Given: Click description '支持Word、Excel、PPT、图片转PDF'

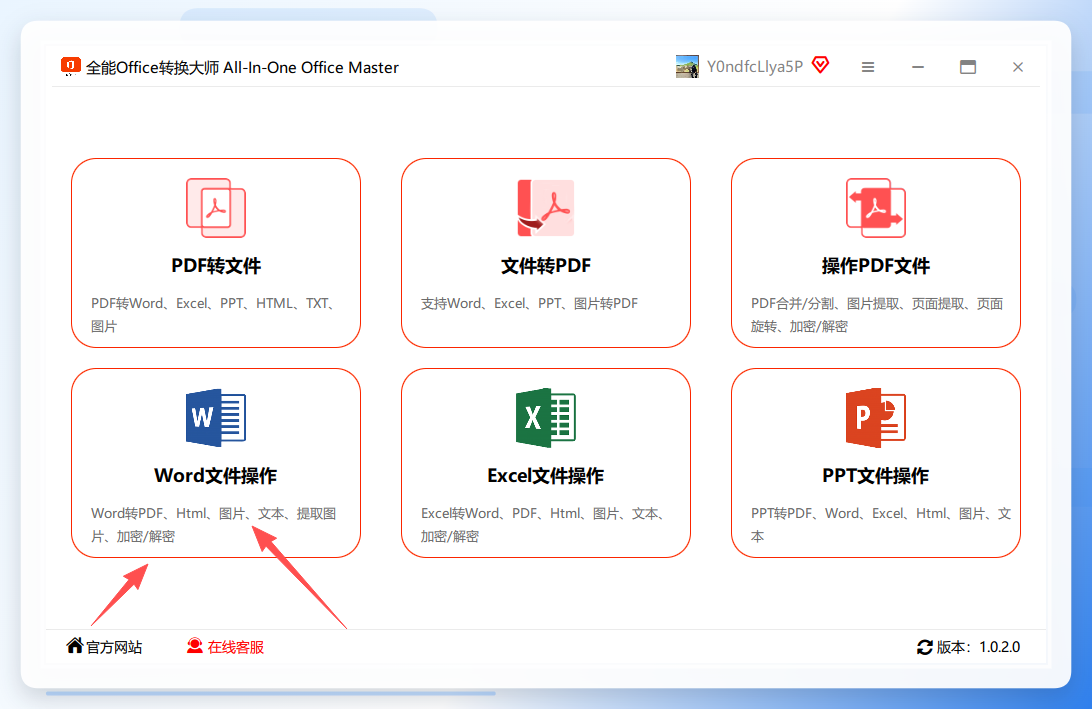Looking at the screenshot, I should [x=529, y=304].
